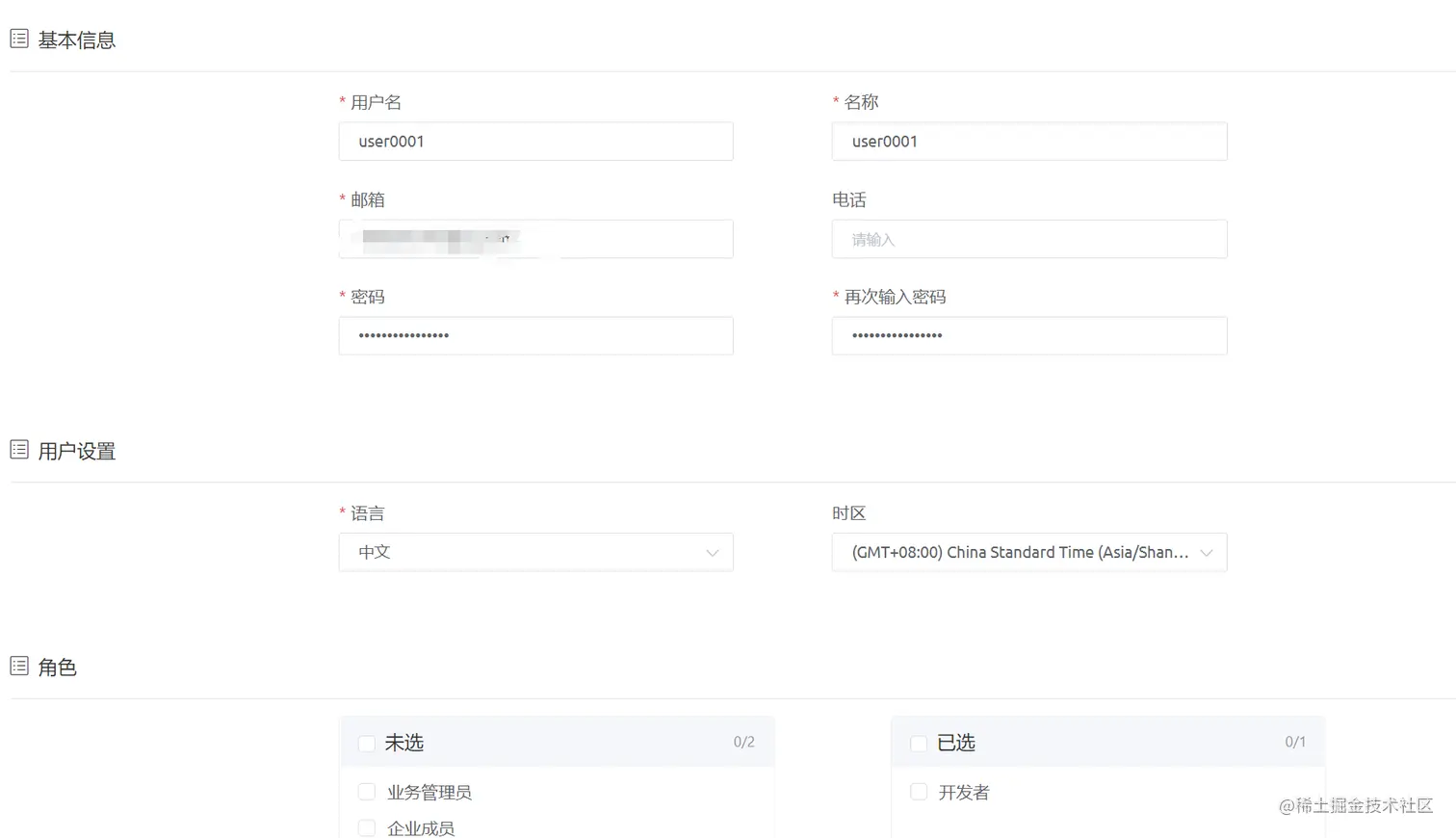Toggle the 已选 select-all checkbox
Viewport: 1456px width, 838px height.
pos(919,744)
